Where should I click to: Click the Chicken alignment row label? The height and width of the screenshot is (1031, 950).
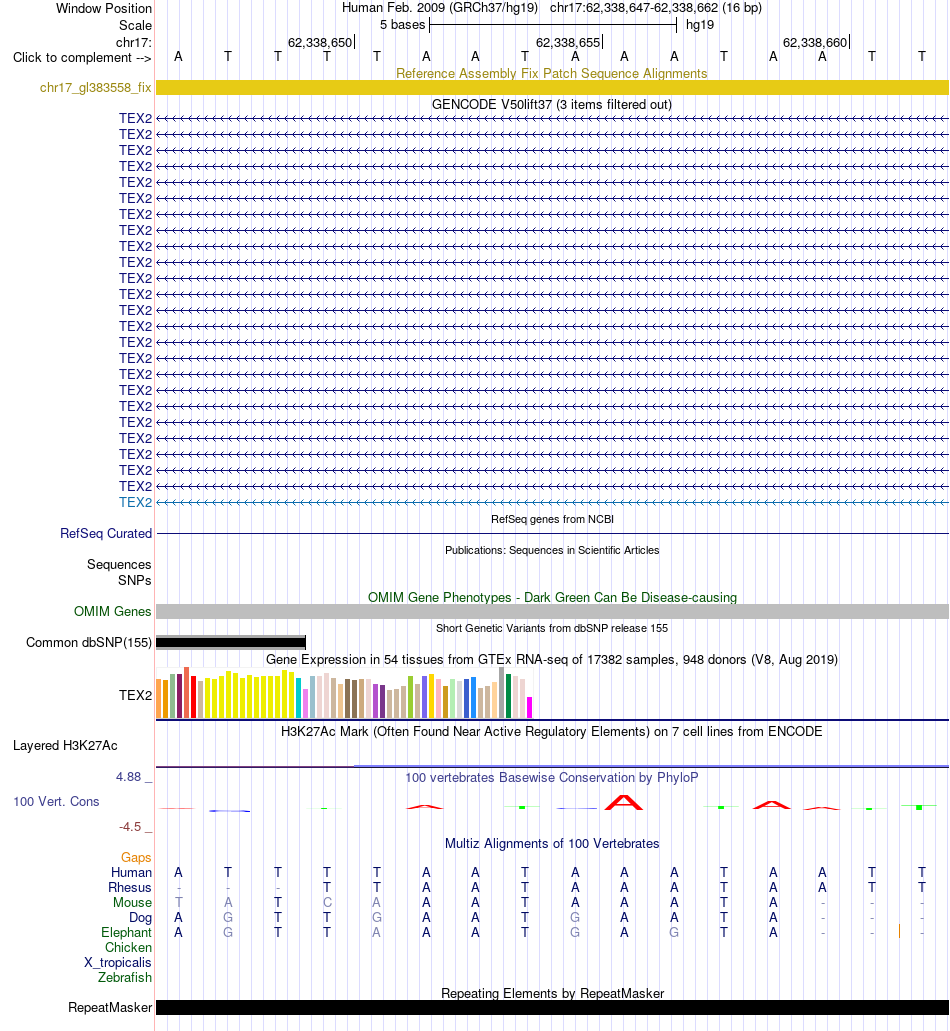click(128, 947)
